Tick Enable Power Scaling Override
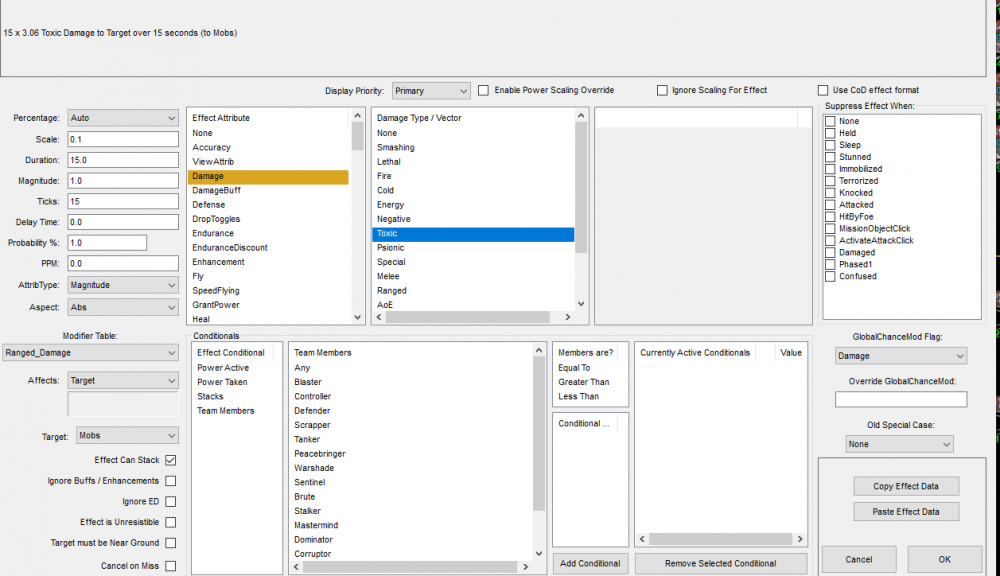This screenshot has width=1000, height=576. [484, 90]
